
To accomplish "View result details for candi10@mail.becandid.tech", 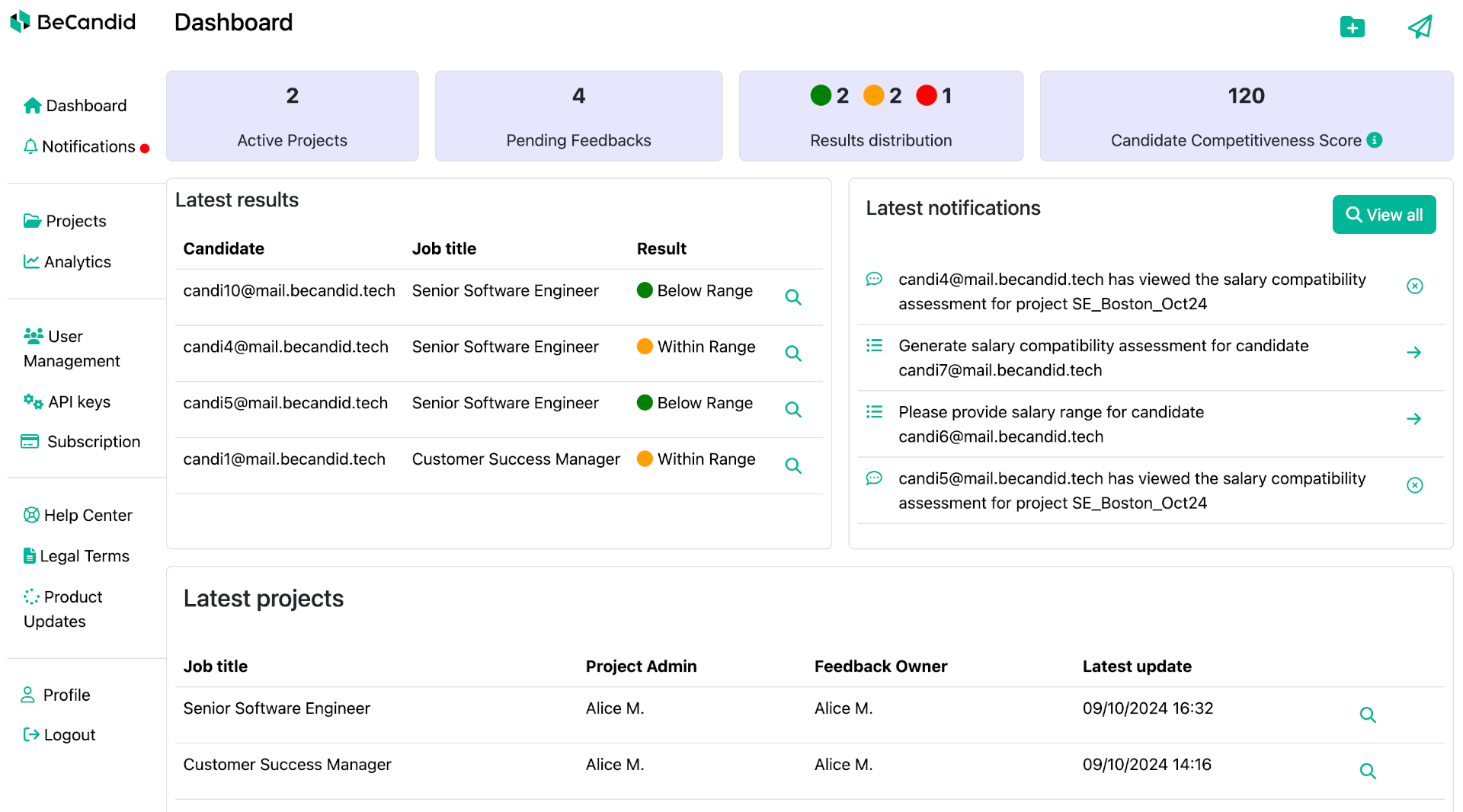I will pyautogui.click(x=793, y=297).
